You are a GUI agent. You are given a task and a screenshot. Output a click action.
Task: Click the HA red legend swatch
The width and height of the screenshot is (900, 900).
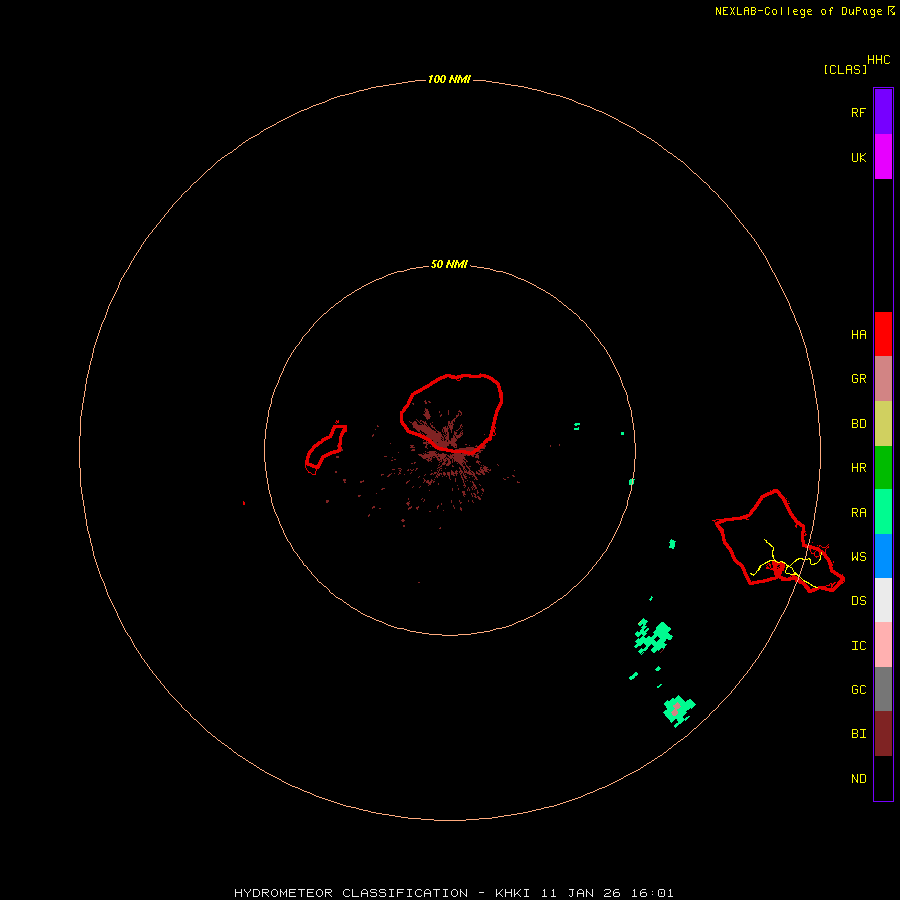click(883, 334)
